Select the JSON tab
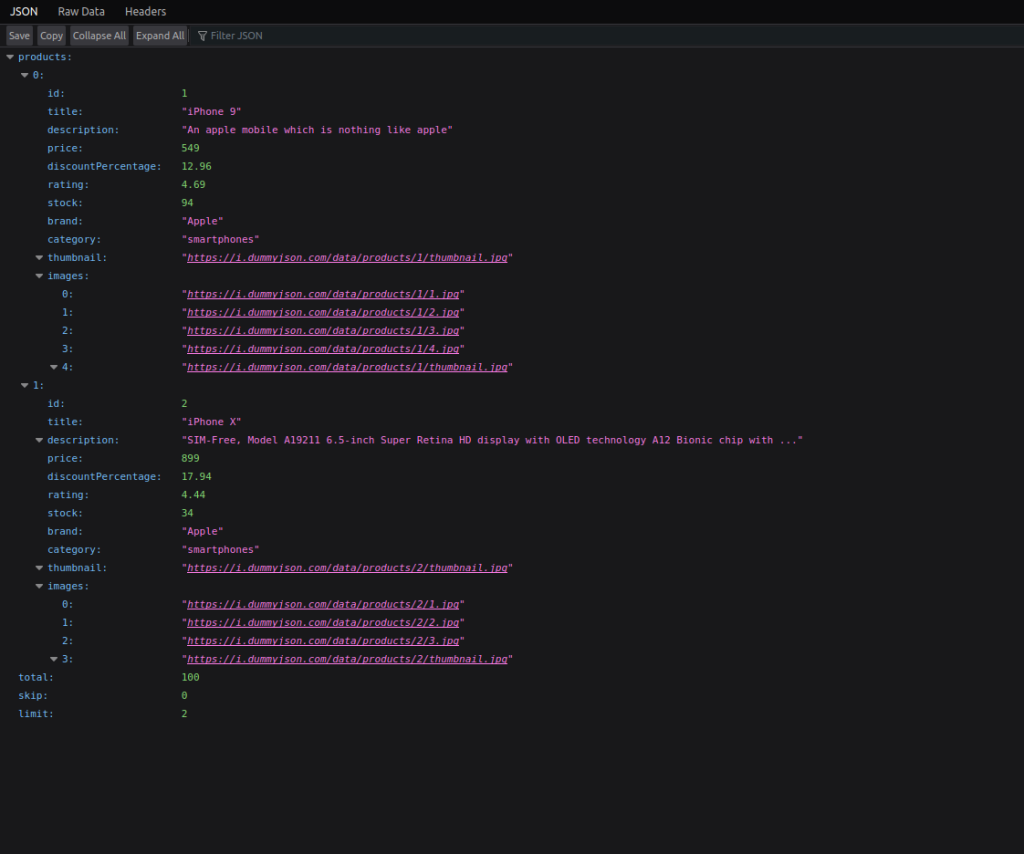1024x854 pixels. [x=22, y=11]
